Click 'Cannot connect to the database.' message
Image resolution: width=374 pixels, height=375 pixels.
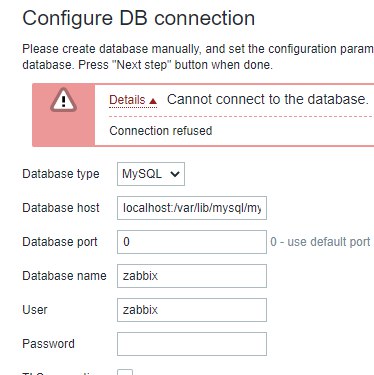pyautogui.click(x=268, y=100)
